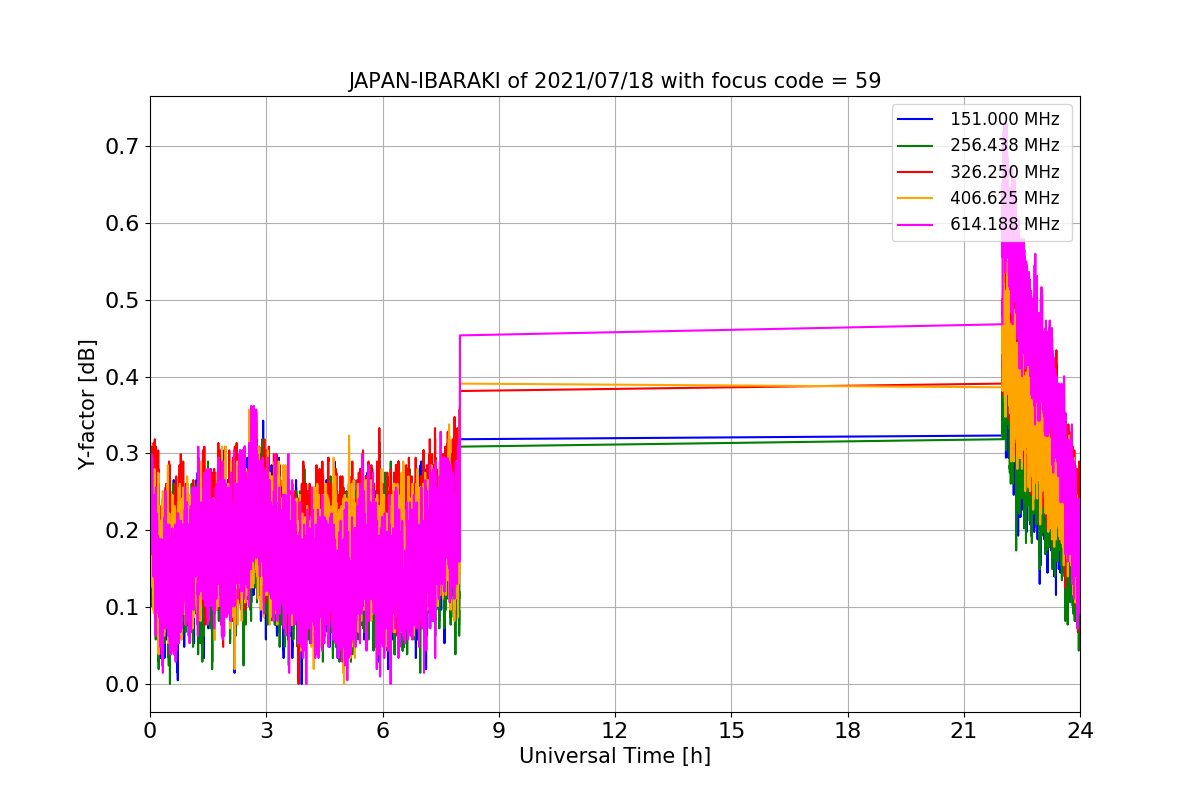Click the y-axis tick label 0.7
Viewport: 1200px width, 800px height.
click(x=121, y=146)
